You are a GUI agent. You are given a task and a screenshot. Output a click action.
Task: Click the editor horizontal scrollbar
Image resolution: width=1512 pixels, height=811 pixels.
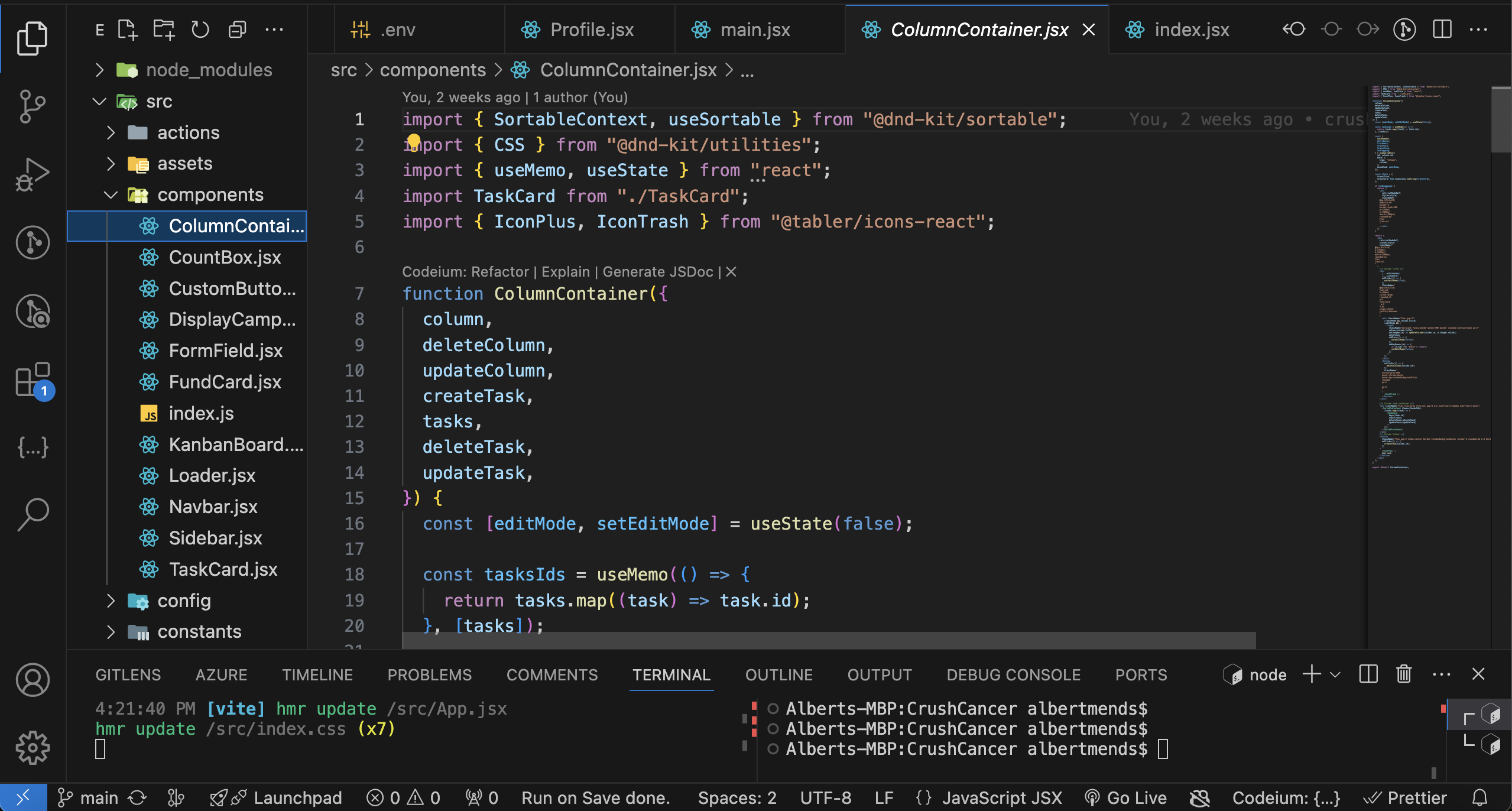pos(828,640)
